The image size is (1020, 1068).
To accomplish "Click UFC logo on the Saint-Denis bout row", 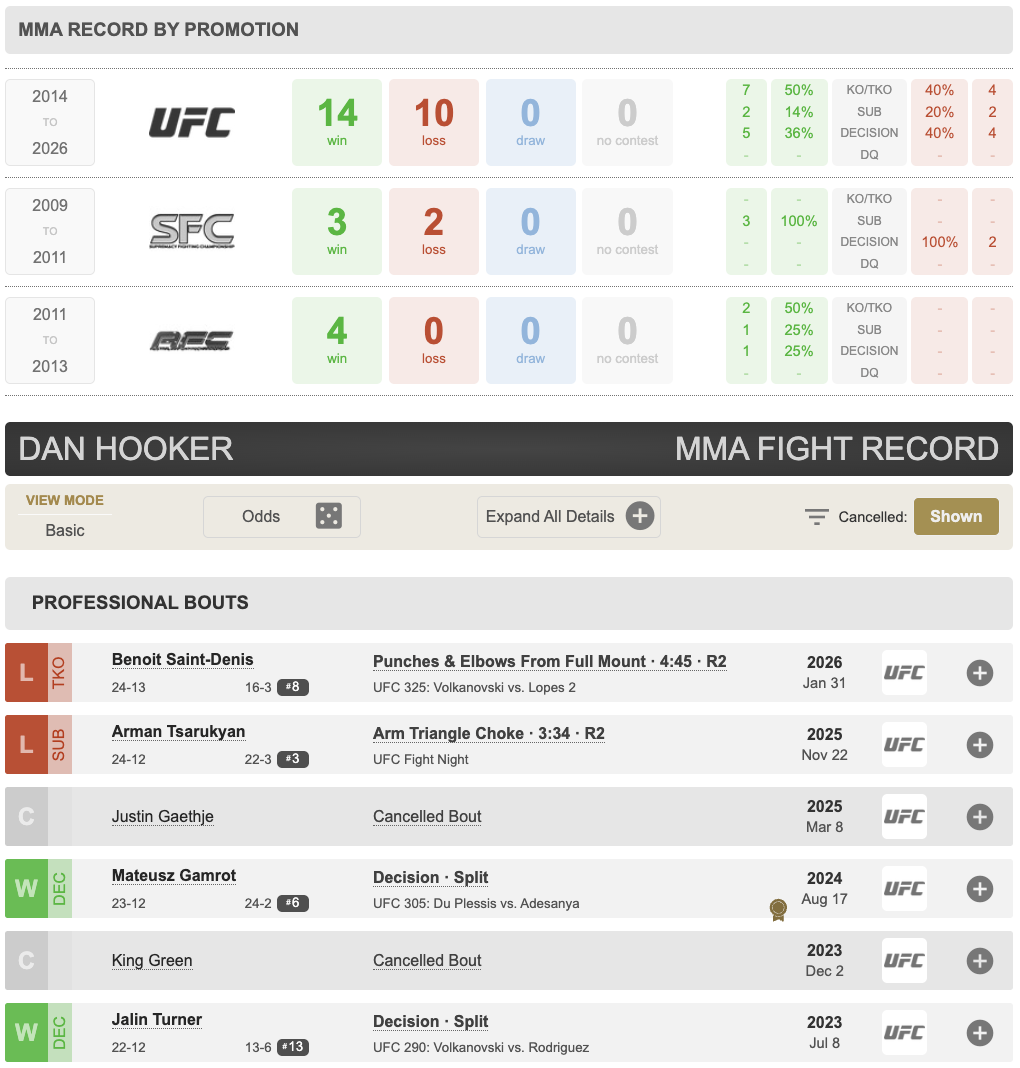I will coord(904,673).
